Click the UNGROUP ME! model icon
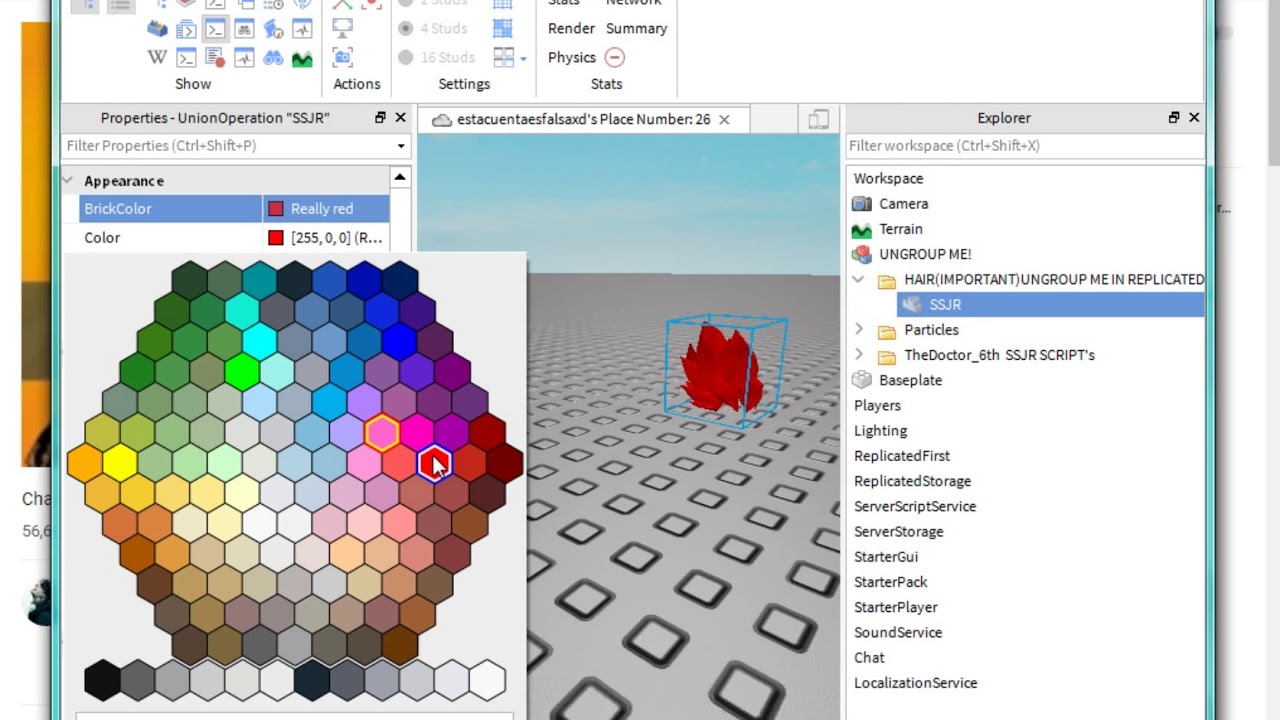1280x720 pixels. 861,254
